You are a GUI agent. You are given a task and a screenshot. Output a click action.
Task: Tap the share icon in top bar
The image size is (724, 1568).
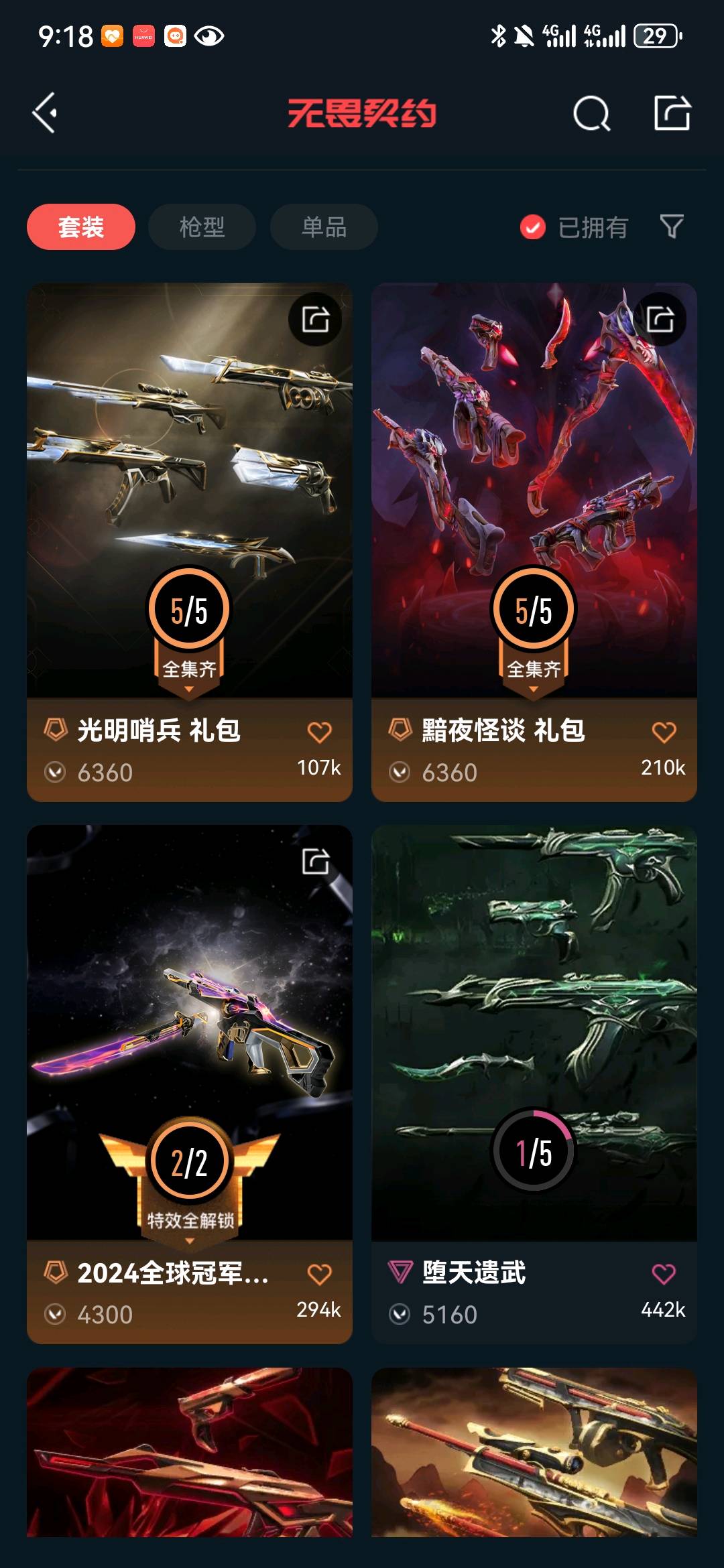point(672,112)
